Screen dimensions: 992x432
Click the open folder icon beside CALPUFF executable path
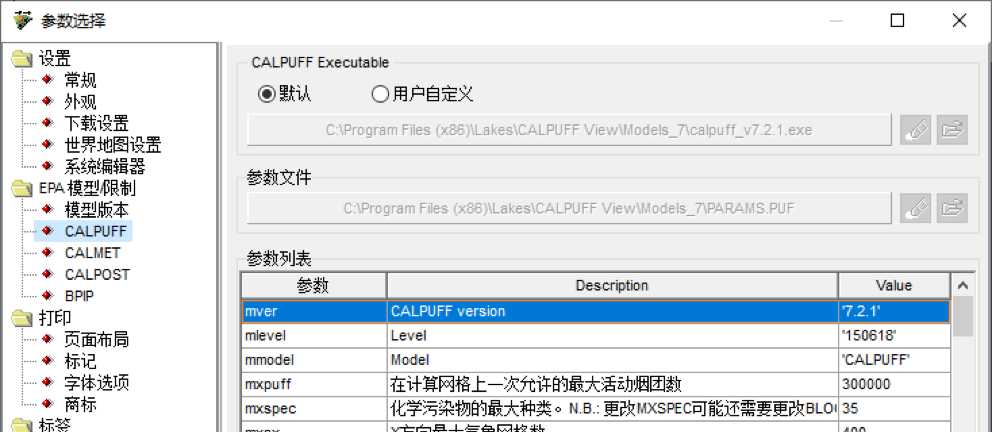pyautogui.click(x=952, y=130)
